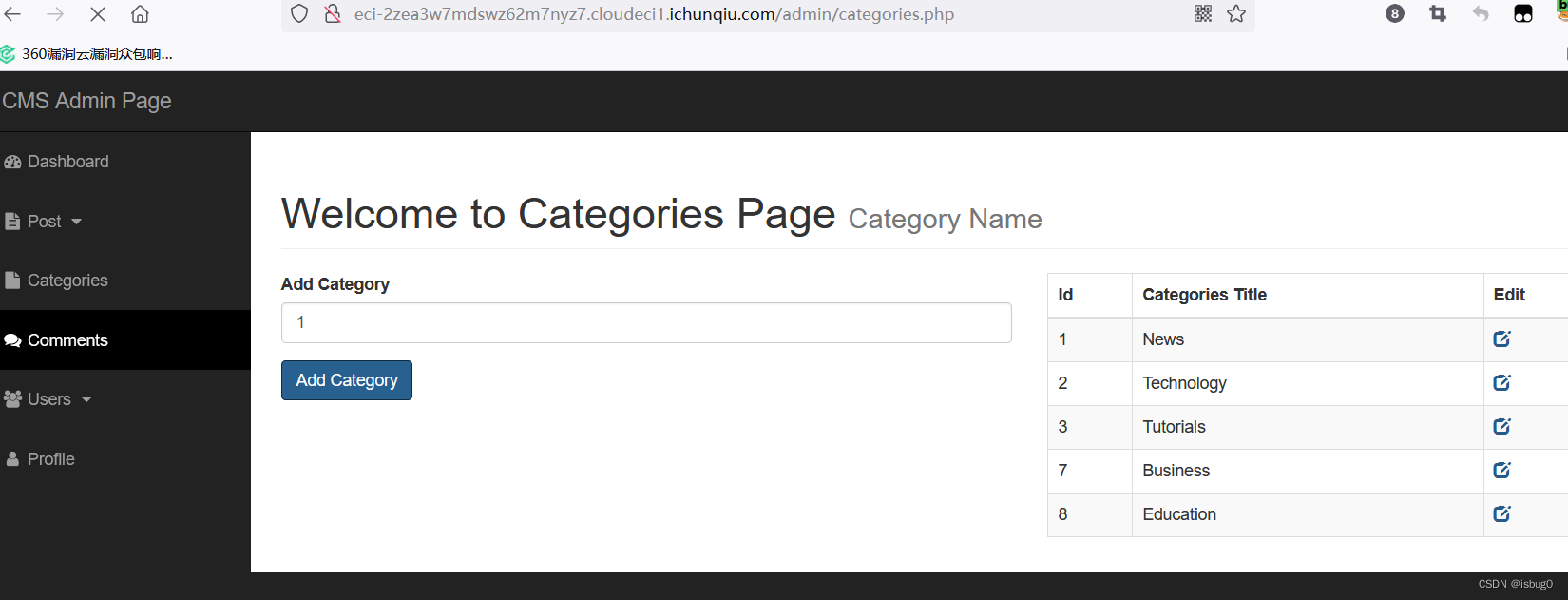Click the Comments speech bubble icon

[x=12, y=340]
